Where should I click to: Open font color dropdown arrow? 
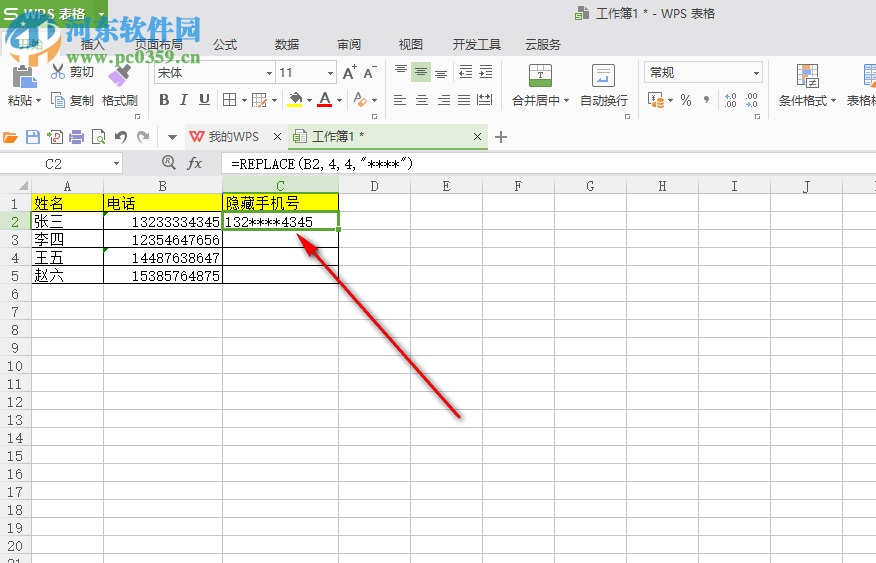339,101
